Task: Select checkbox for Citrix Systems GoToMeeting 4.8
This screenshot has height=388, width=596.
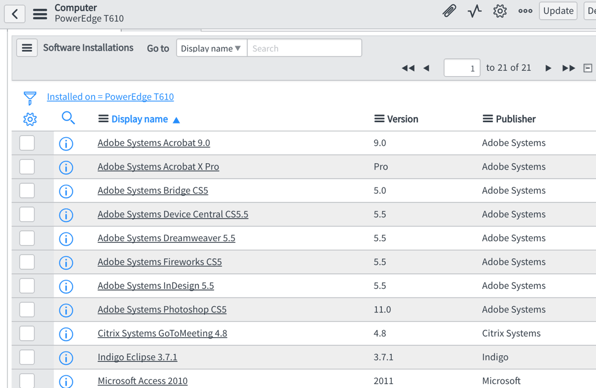Action: (27, 333)
